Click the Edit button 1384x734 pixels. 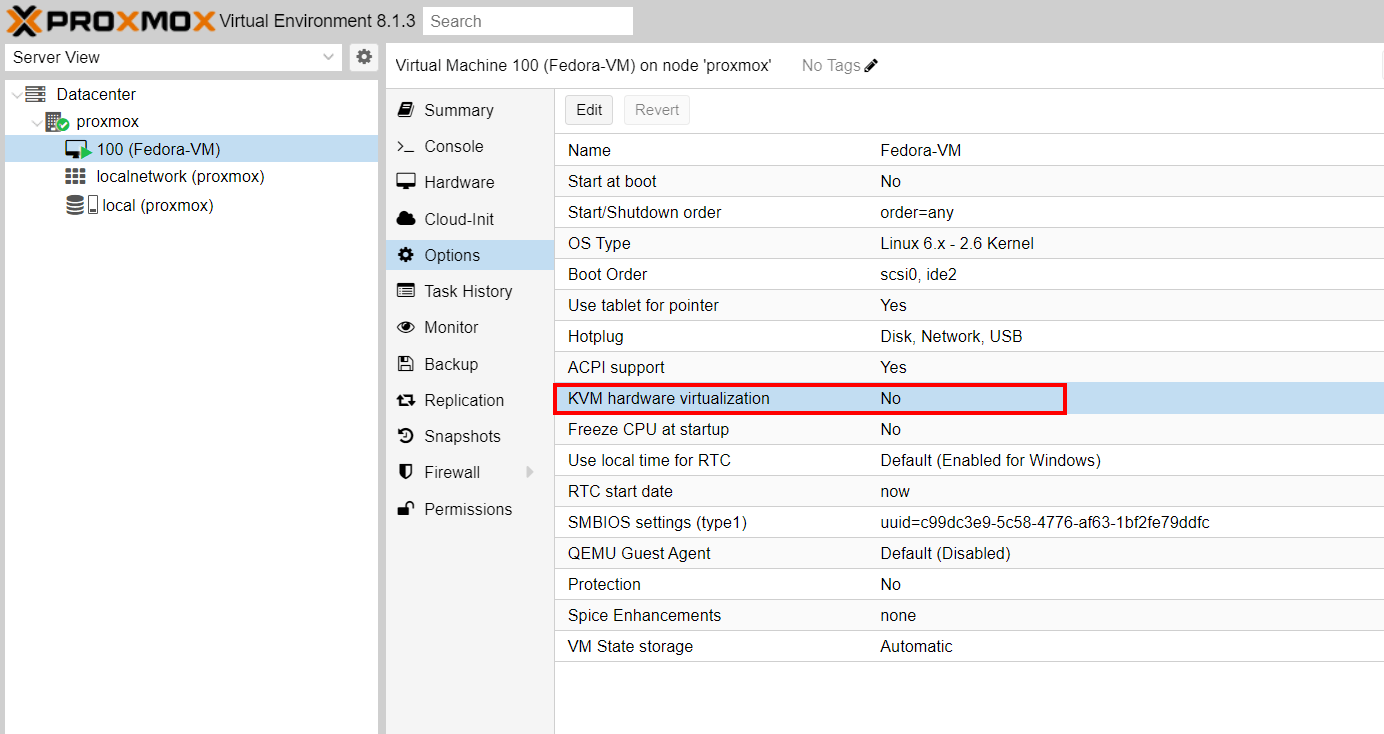coord(589,110)
